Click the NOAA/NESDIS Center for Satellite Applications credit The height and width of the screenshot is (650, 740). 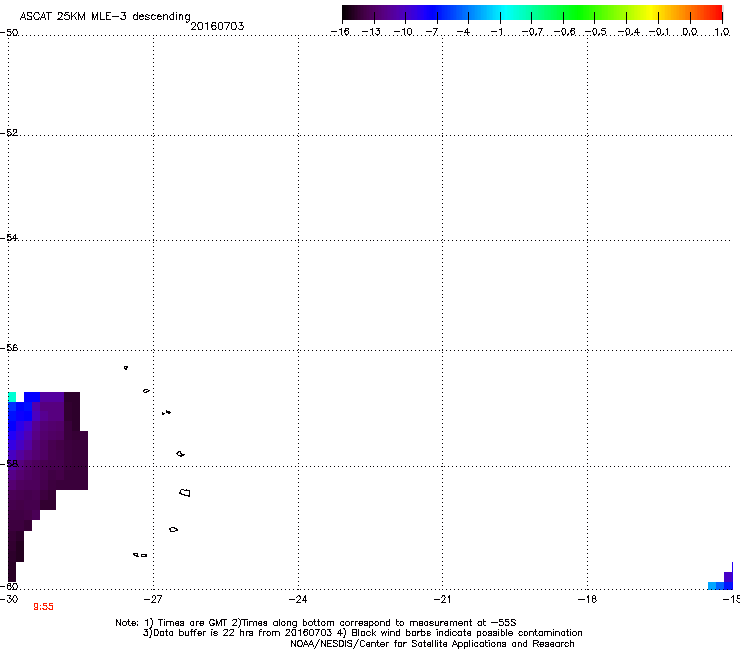tap(432, 643)
